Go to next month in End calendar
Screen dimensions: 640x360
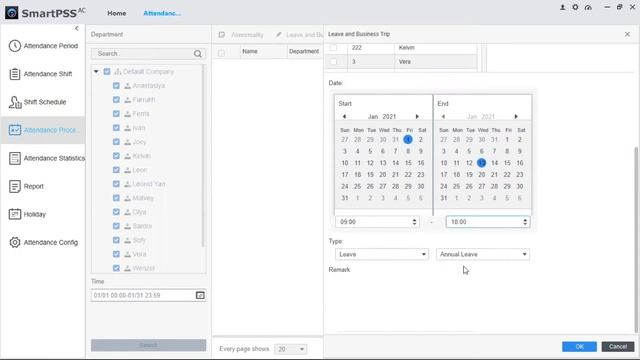coord(516,116)
